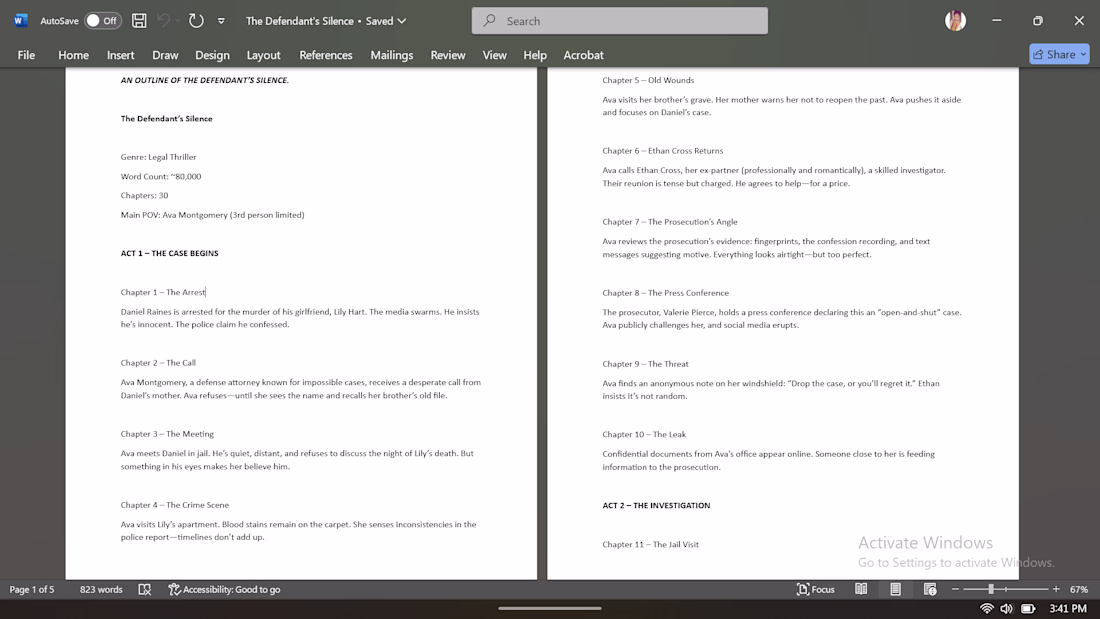
Task: Open Accessibility: Good to go checker
Action: coord(224,590)
